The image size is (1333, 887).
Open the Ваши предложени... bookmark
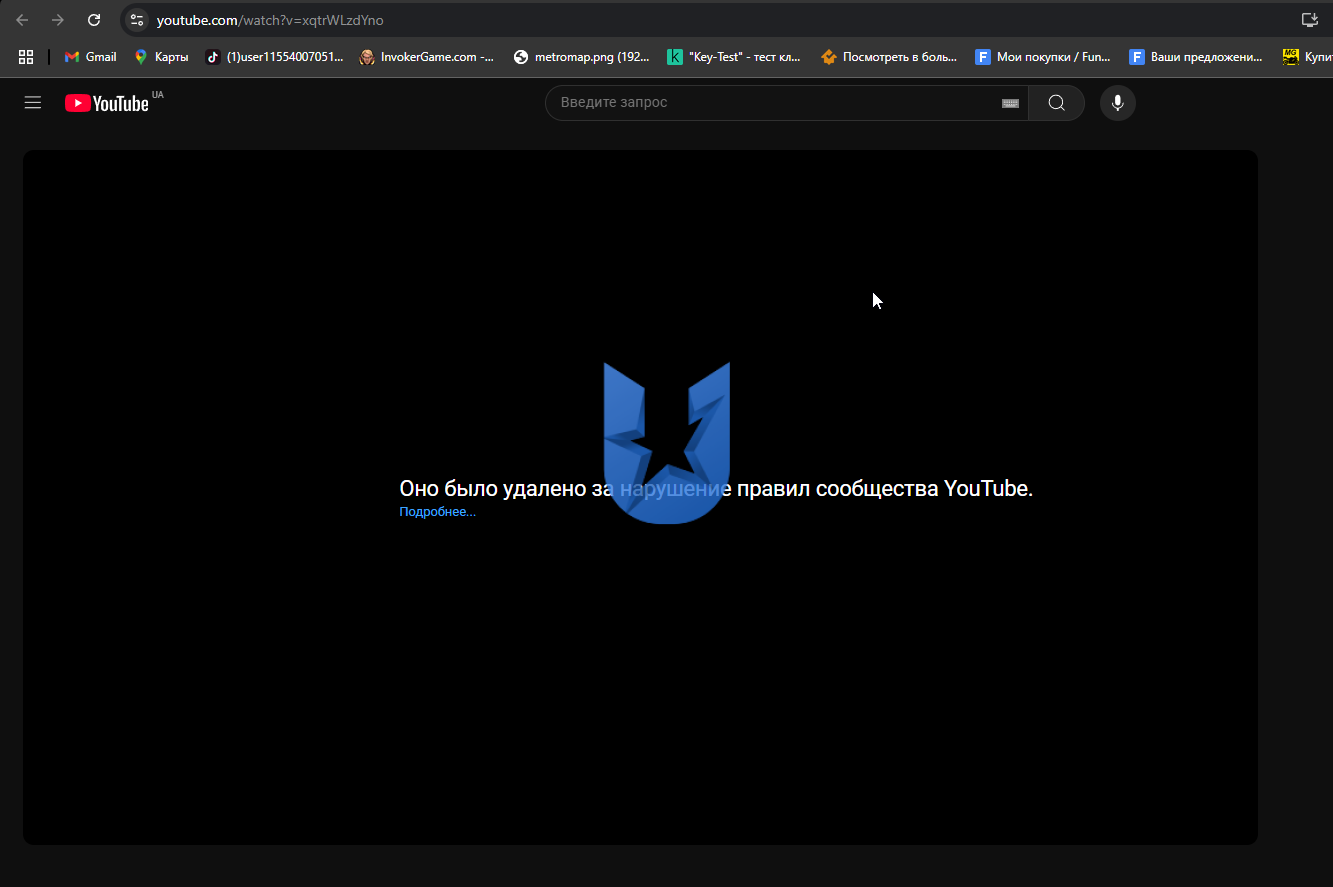[x=1197, y=57]
